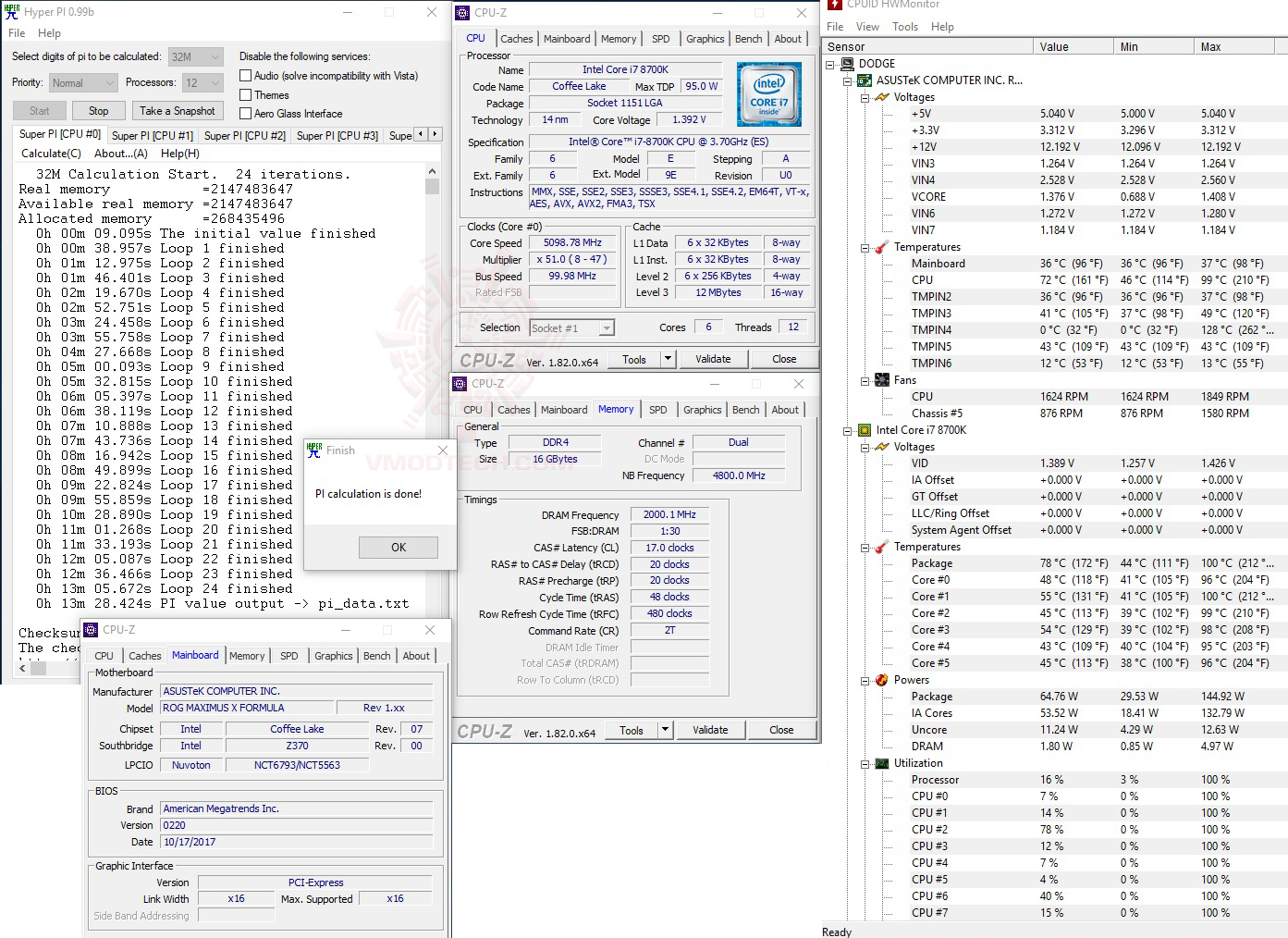This screenshot has height=938, width=1288.
Task: Click the Voltages icon in HWMonitor tree
Action: tap(880, 96)
